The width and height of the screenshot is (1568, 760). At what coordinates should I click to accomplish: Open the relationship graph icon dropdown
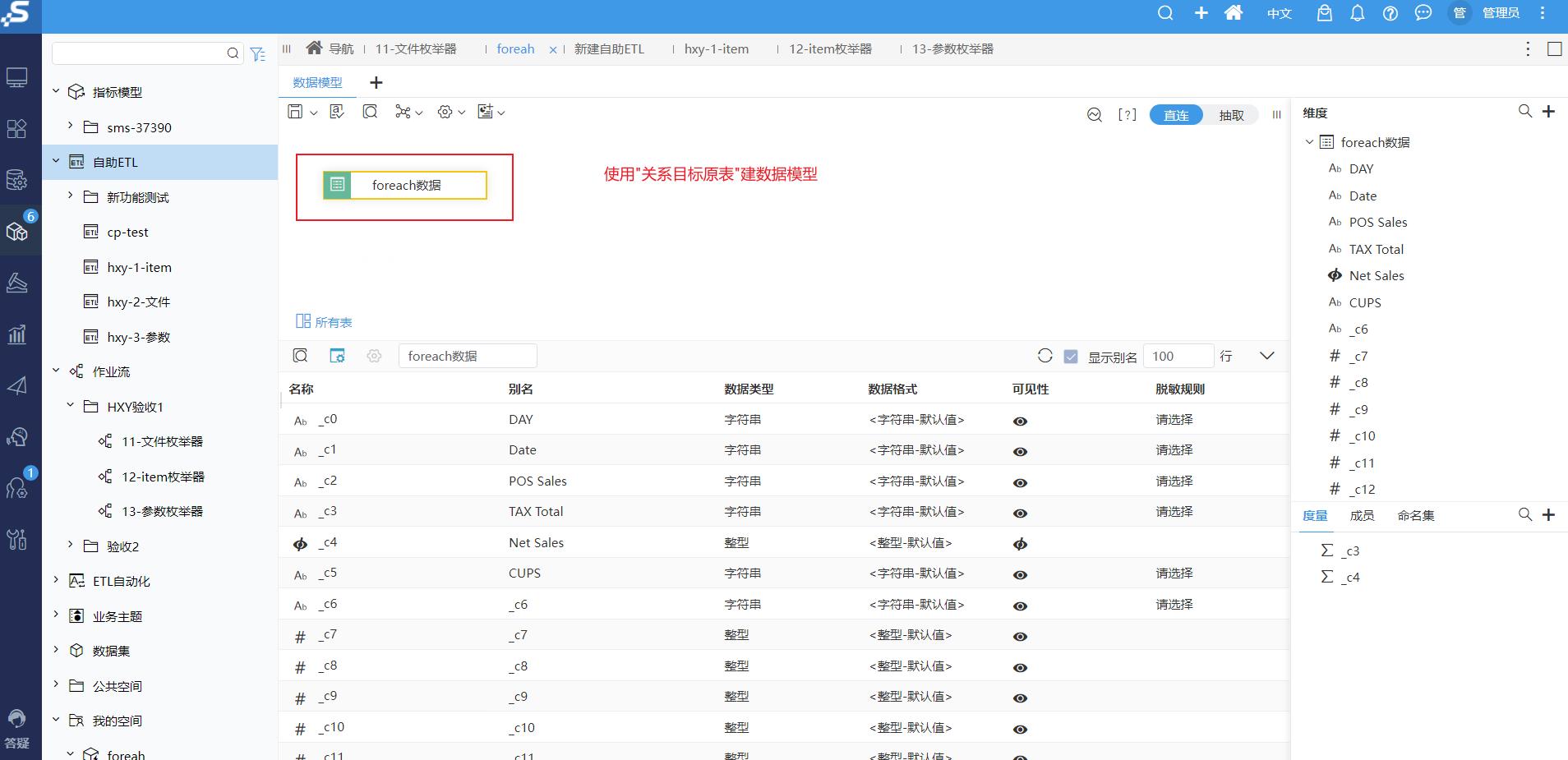pos(408,112)
